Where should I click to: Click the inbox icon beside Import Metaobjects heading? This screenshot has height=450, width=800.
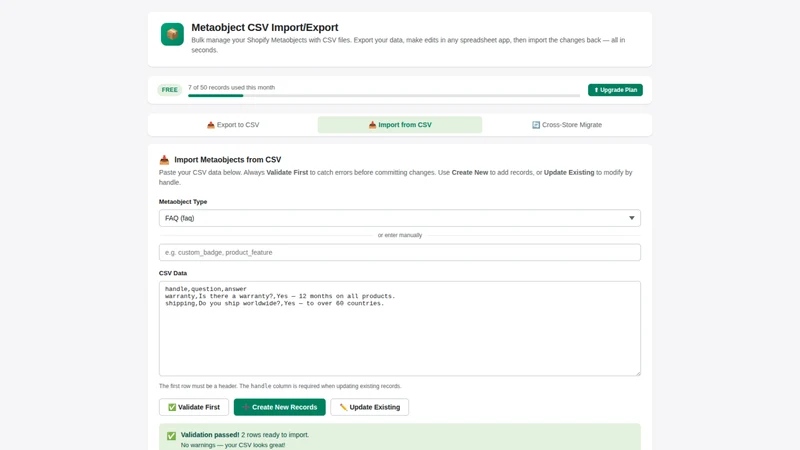point(164,160)
